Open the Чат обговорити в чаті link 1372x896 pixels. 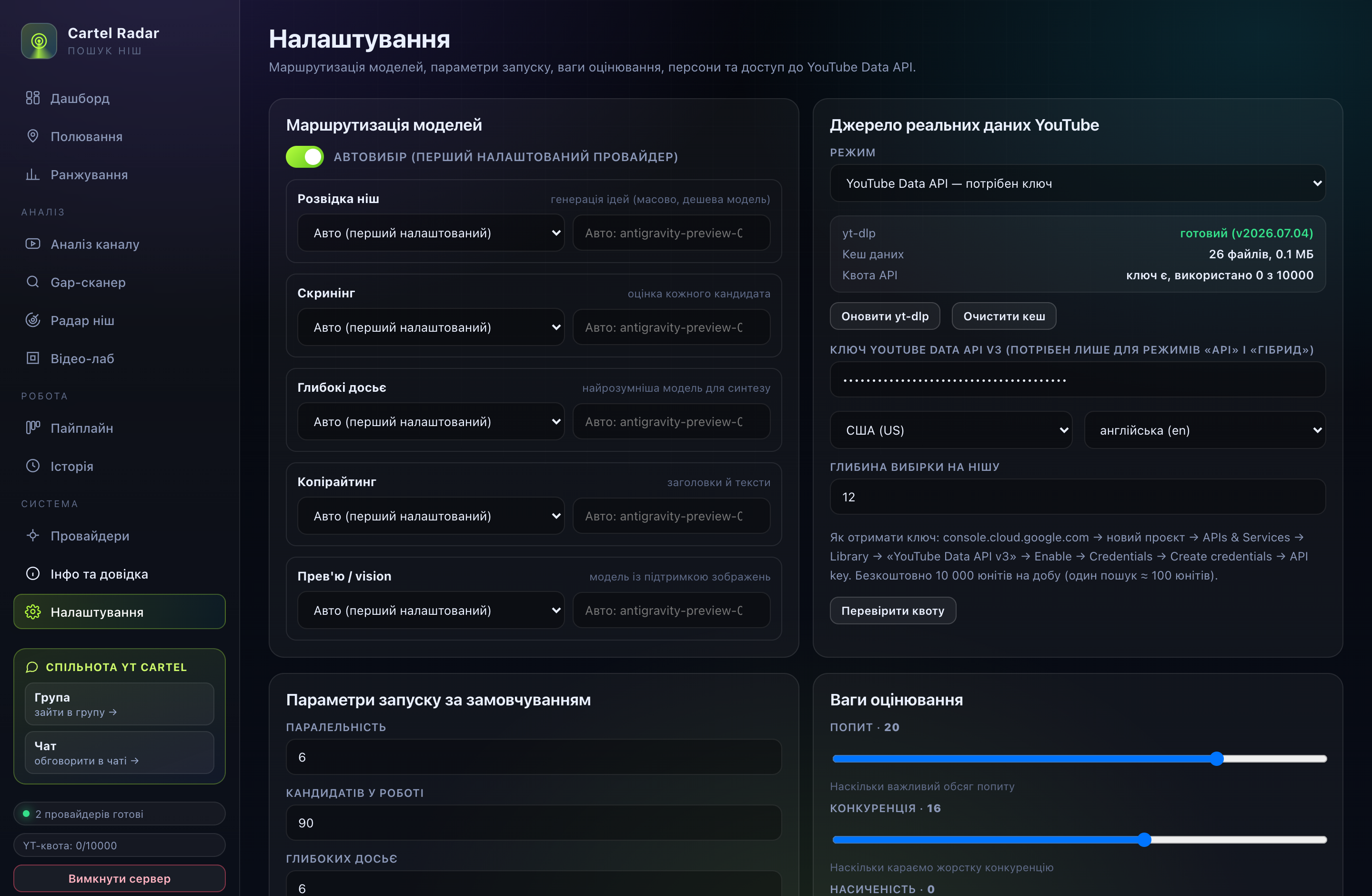click(119, 753)
